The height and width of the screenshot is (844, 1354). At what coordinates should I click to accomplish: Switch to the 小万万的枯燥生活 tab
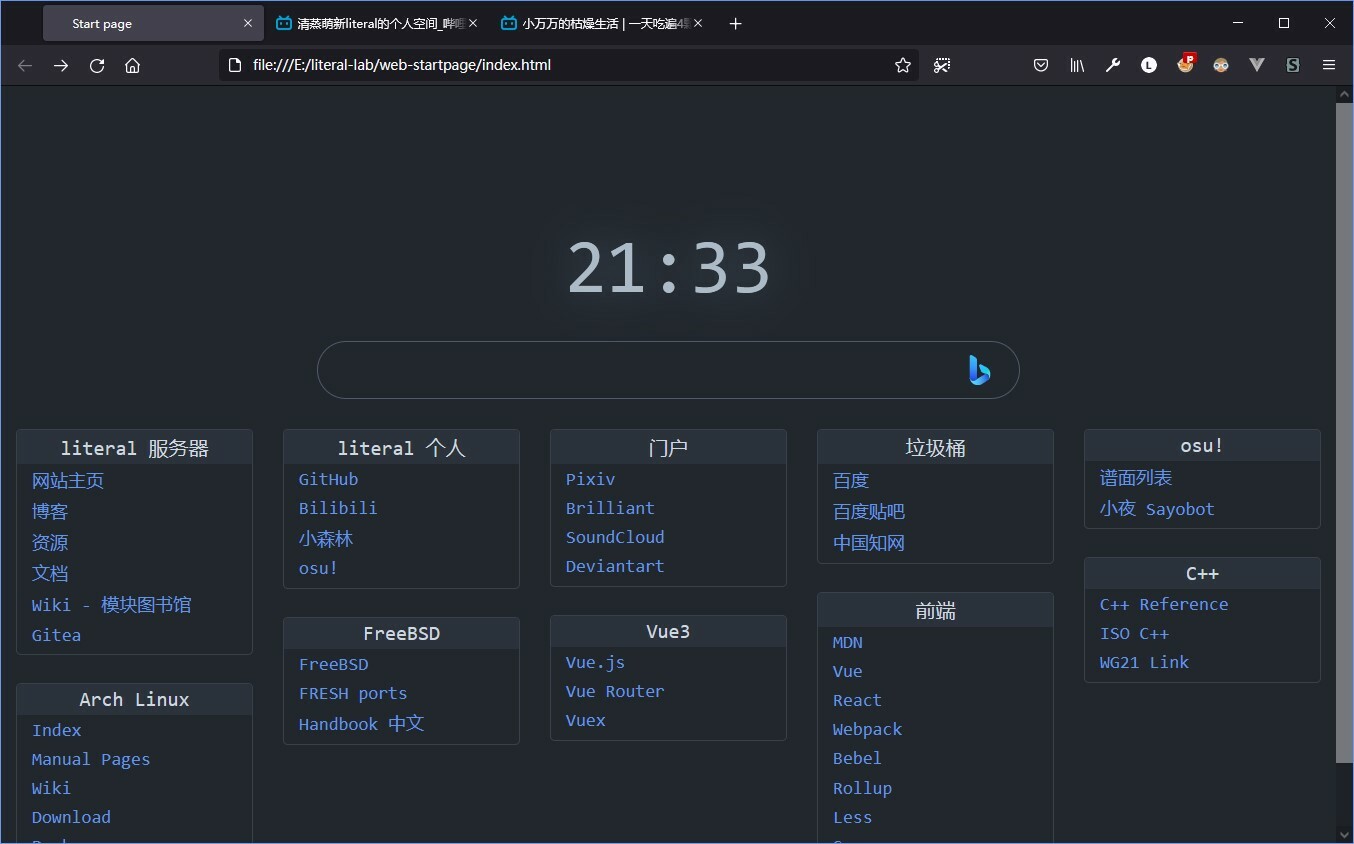pos(603,23)
